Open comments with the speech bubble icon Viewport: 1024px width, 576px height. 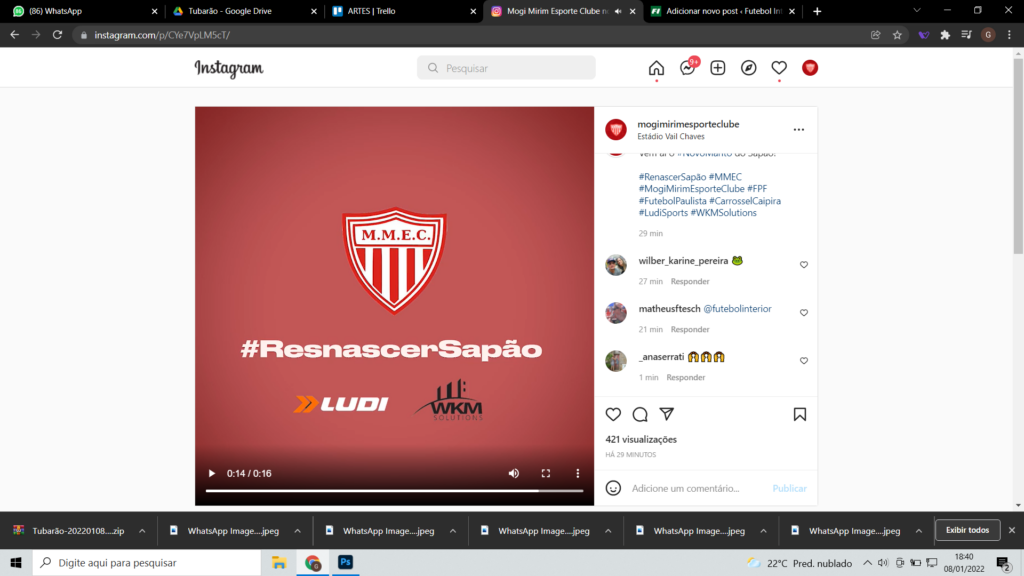639,413
